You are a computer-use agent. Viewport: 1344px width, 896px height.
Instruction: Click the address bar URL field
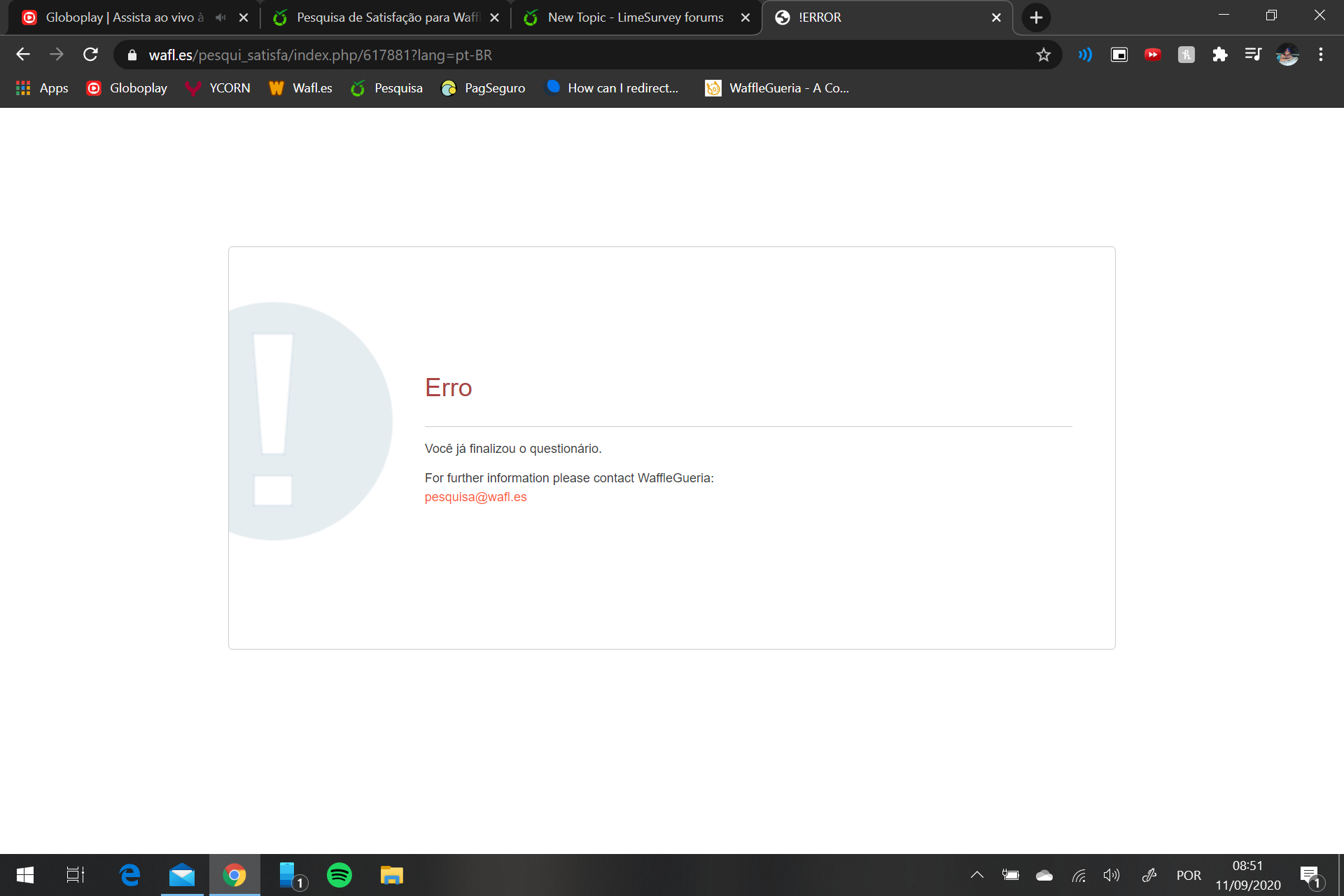coord(560,55)
